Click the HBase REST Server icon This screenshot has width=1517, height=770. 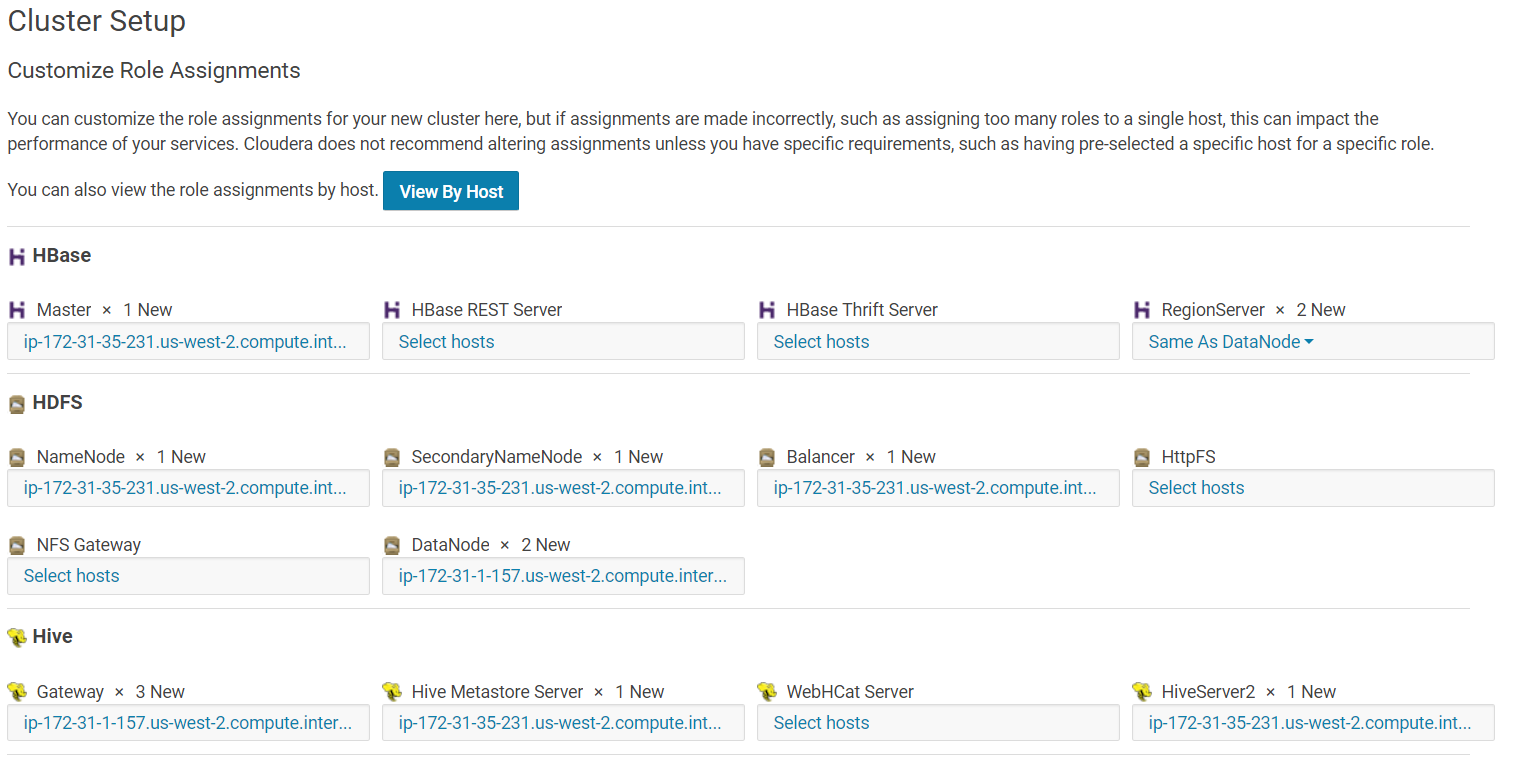point(392,310)
